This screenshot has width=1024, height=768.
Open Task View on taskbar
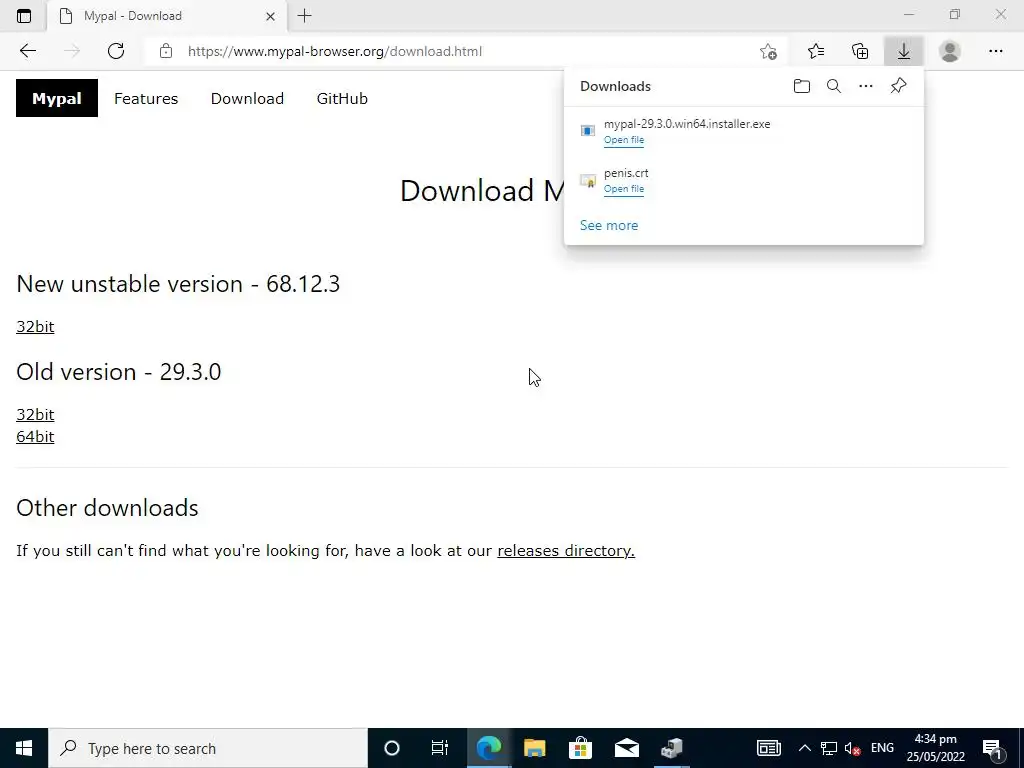click(x=440, y=748)
